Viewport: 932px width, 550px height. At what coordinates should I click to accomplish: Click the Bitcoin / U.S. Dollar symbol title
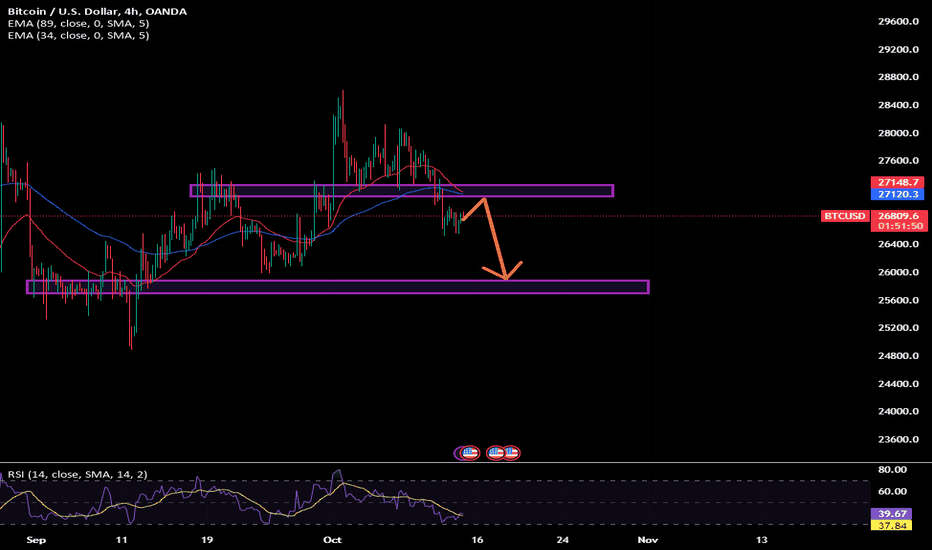(97, 11)
